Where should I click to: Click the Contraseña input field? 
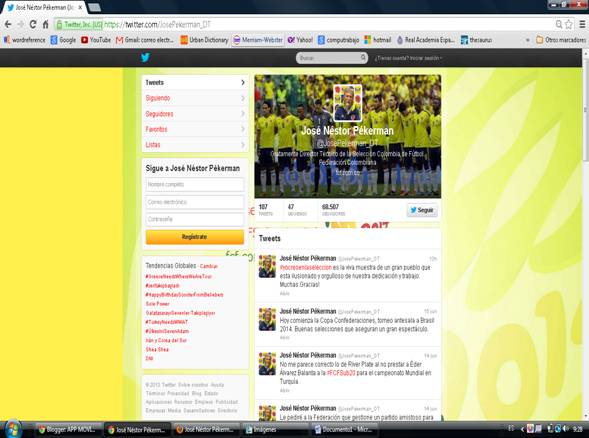(x=195, y=219)
